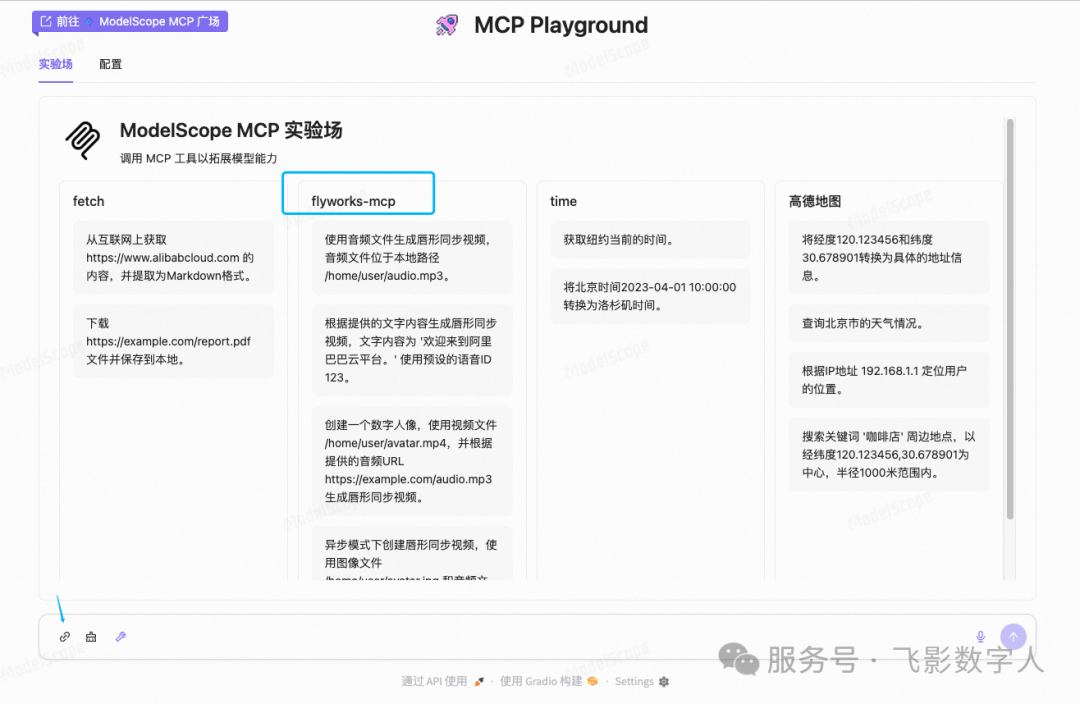This screenshot has width=1080, height=704.
Task: Click the time column heading
Action: click(x=563, y=201)
